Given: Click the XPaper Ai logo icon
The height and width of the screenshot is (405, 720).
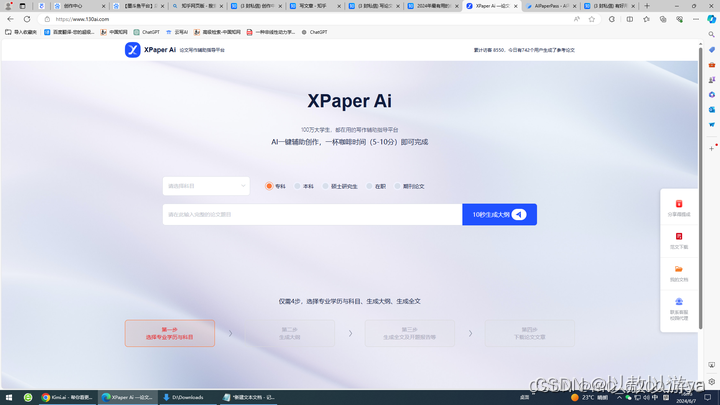Looking at the screenshot, I should point(133,50).
